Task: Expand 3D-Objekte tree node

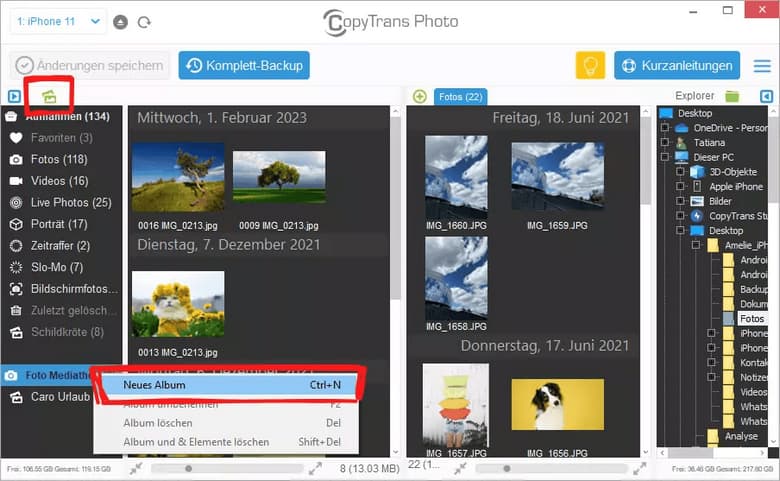Action: (681, 172)
